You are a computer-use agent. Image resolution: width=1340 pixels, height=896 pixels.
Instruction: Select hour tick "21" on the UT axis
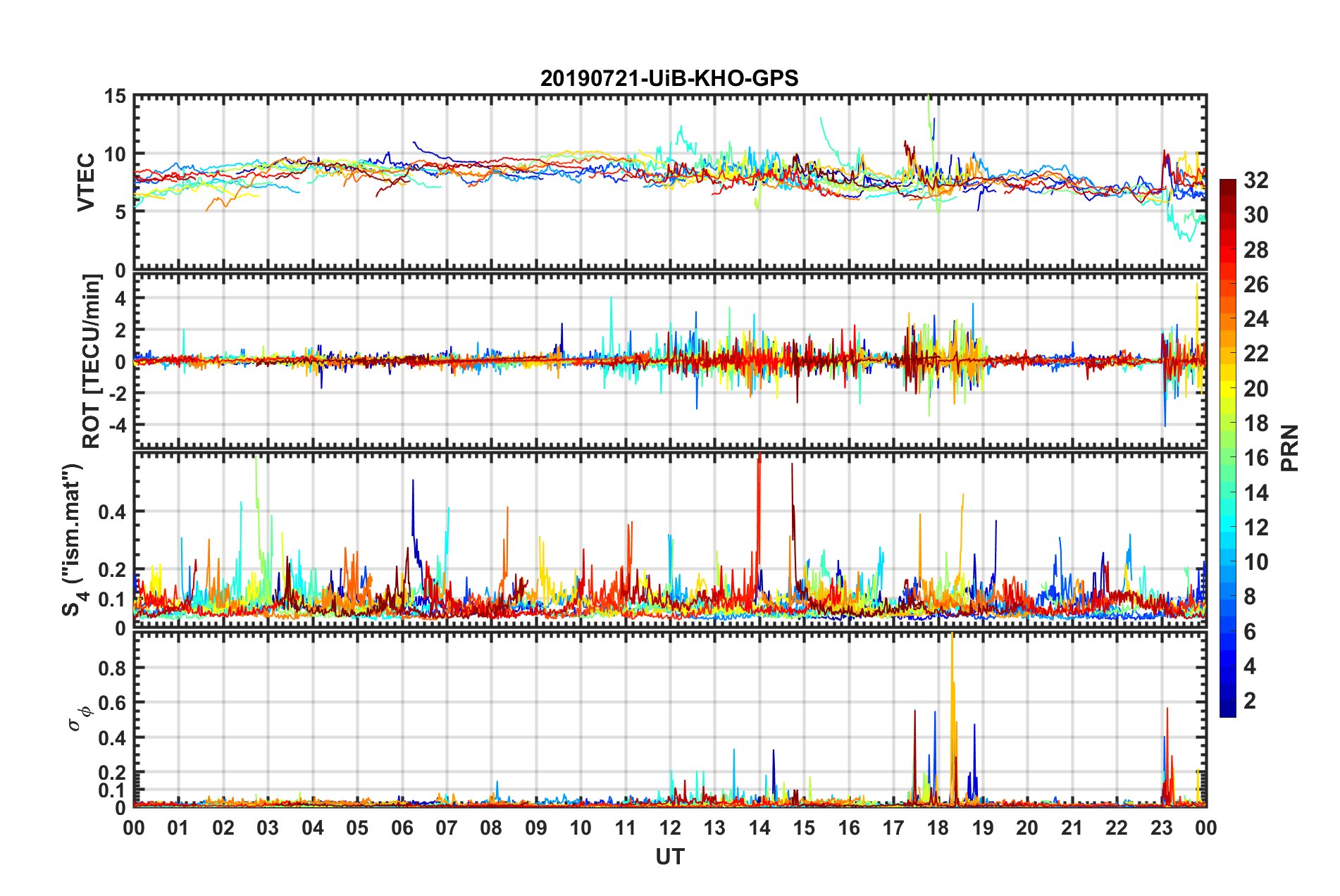tap(1072, 828)
